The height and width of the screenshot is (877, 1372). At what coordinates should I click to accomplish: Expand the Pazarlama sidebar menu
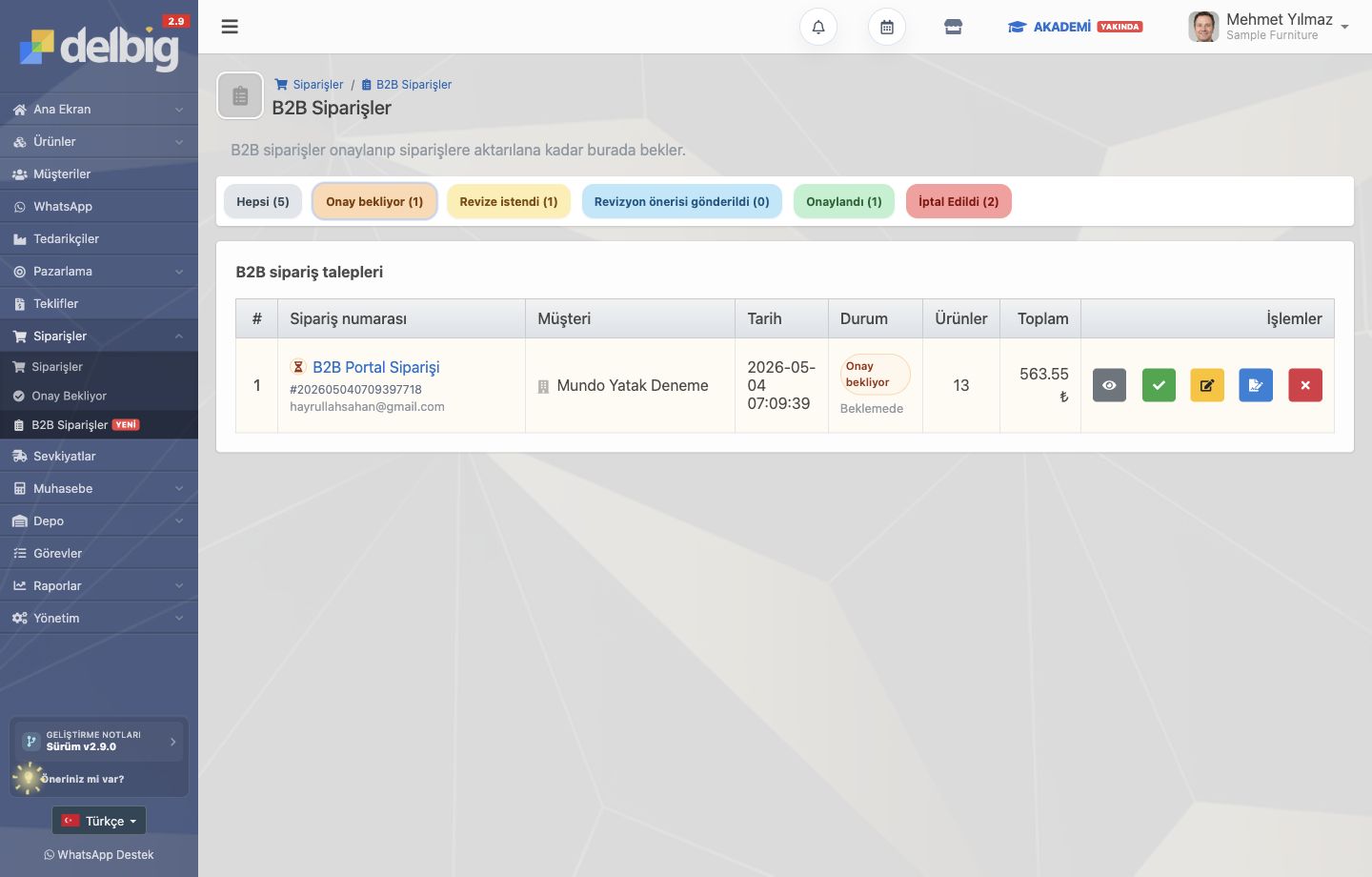coord(99,272)
